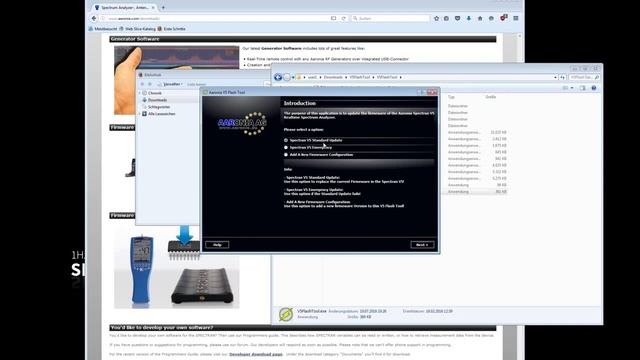Sort Explorer files by Größe column
640x360 pixels.
click(x=491, y=97)
